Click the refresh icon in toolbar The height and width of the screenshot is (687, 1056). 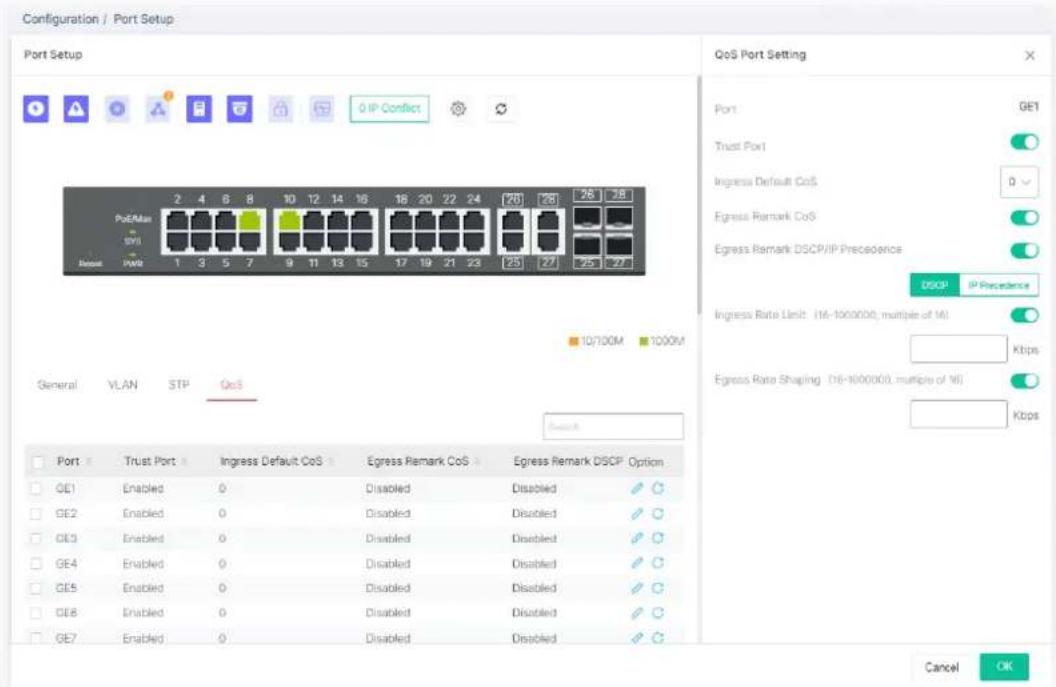point(501,108)
